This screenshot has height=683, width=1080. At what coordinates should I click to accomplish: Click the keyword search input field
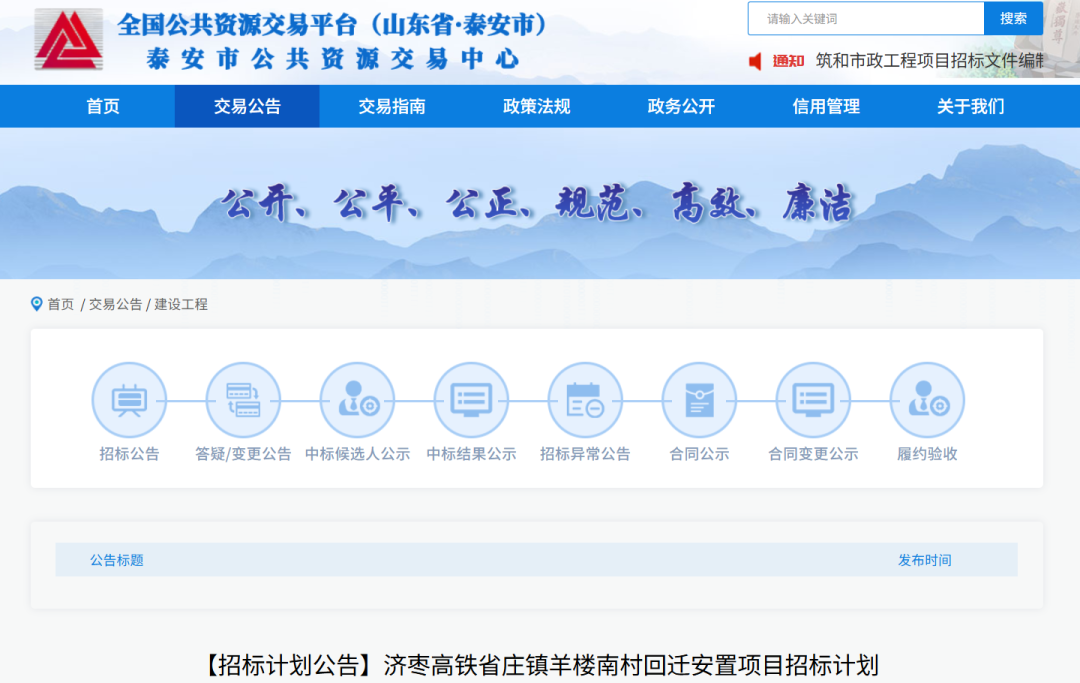click(866, 19)
